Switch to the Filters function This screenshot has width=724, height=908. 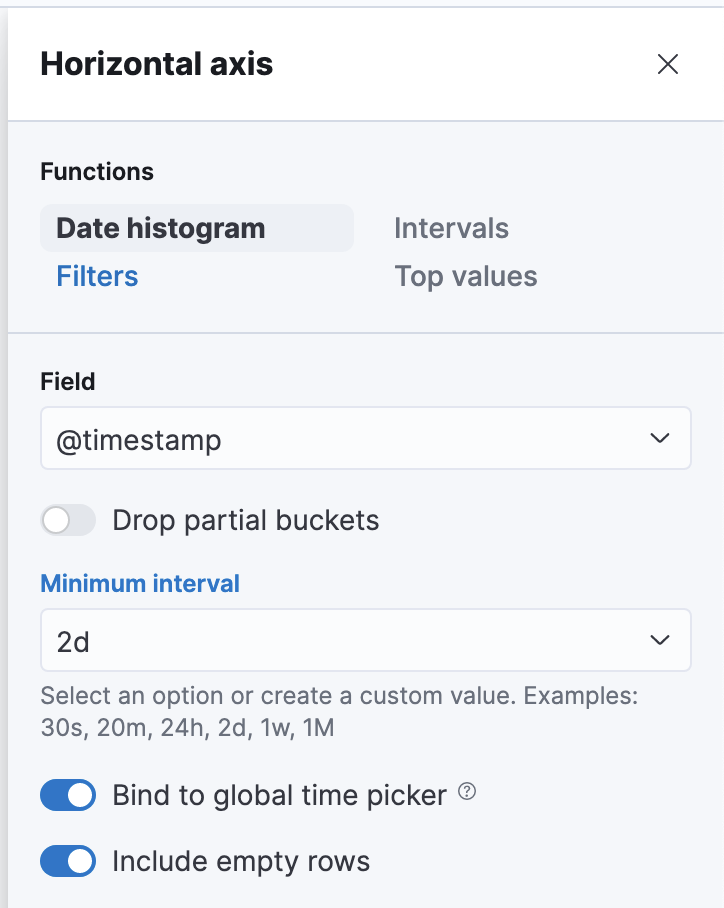pyautogui.click(x=97, y=276)
